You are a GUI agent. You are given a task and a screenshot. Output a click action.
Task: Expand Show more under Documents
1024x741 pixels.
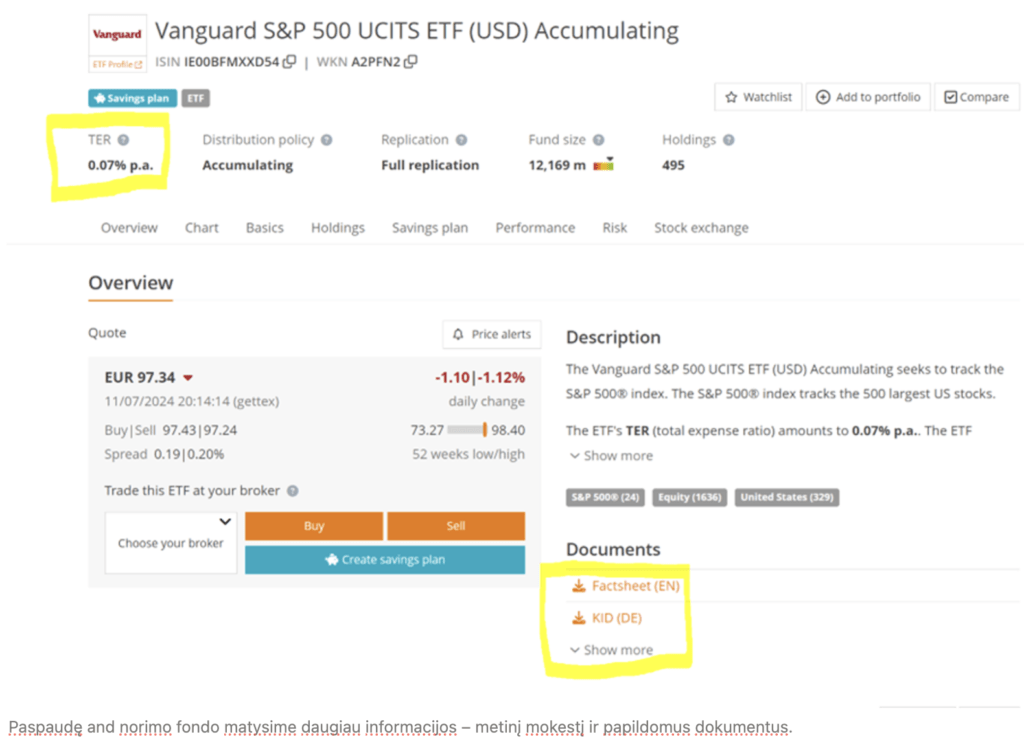pyautogui.click(x=611, y=650)
